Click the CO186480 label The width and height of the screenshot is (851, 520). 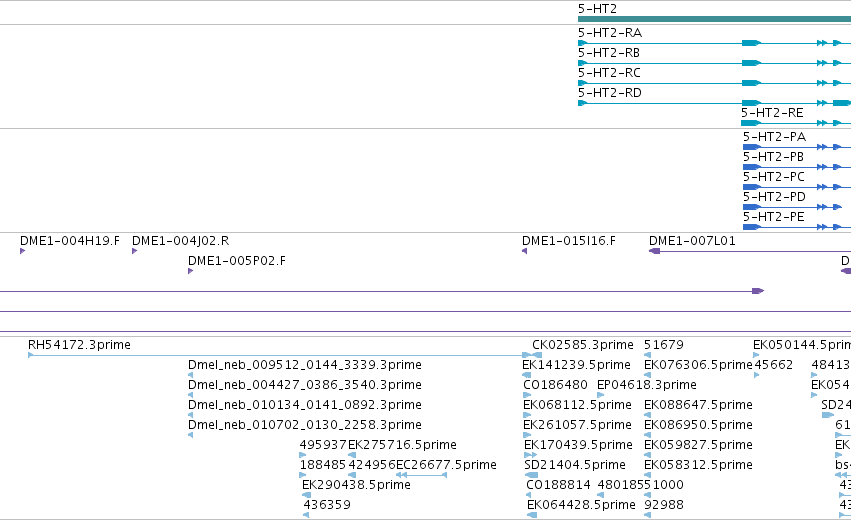(555, 385)
